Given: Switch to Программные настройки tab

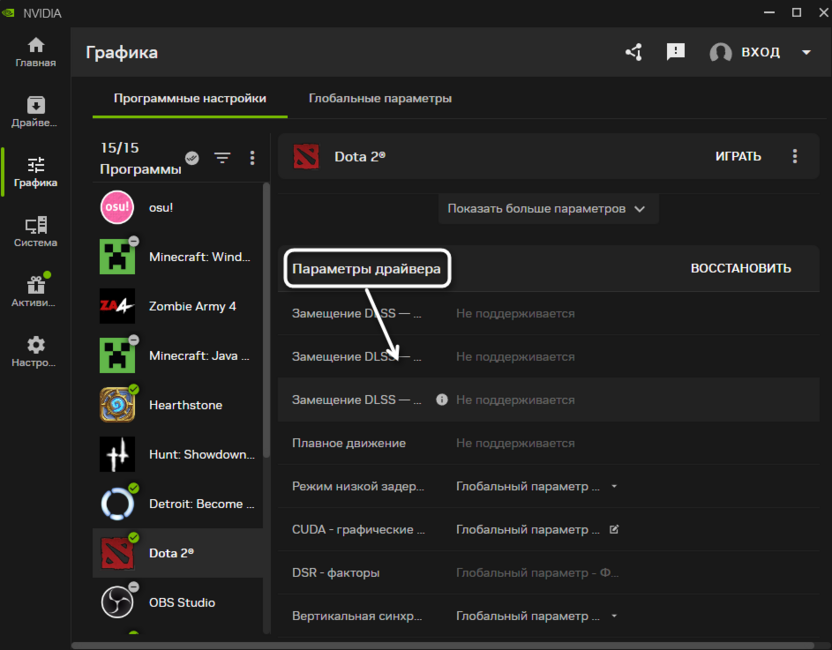Looking at the screenshot, I should click(190, 99).
